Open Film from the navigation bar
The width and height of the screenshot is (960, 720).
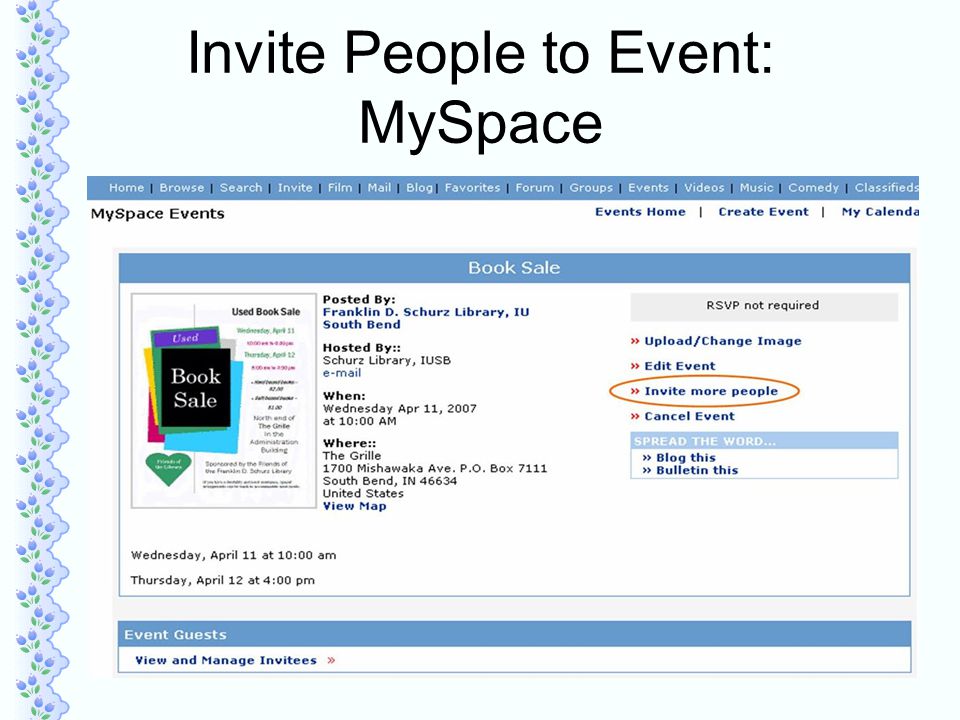340,187
